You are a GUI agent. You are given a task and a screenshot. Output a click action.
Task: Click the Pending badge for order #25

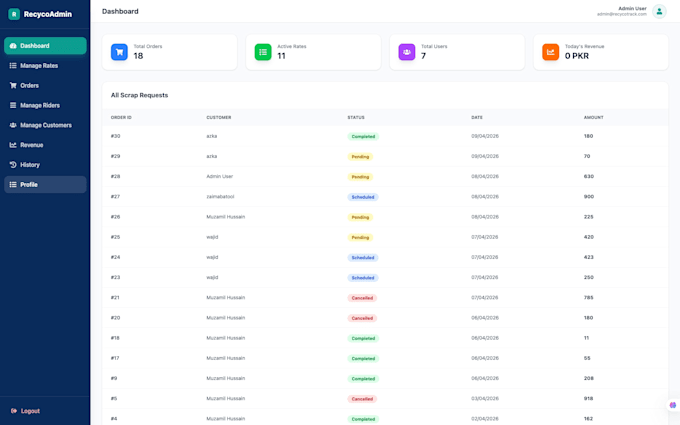click(x=360, y=237)
